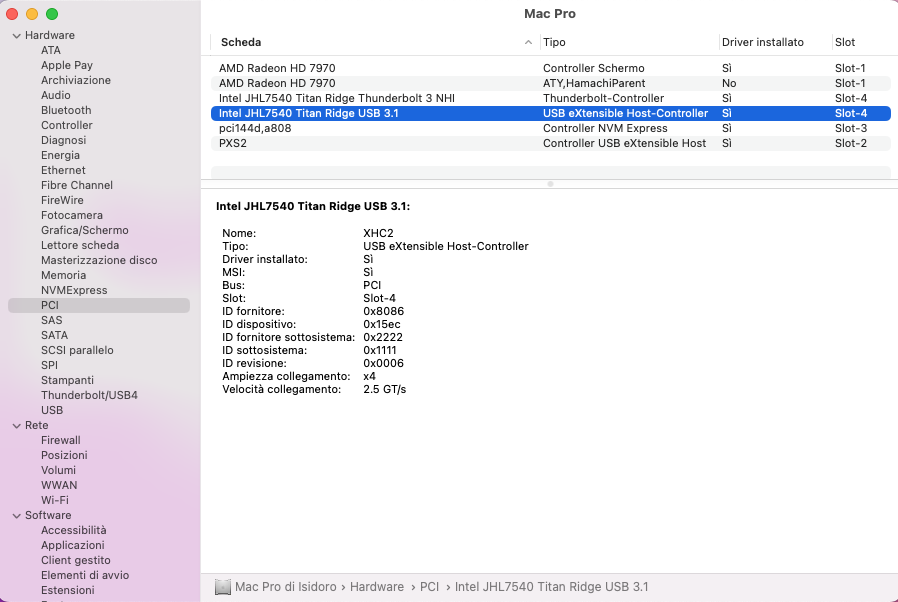Open SAS in the sidebar
This screenshot has height=602, width=898.
(x=52, y=320)
